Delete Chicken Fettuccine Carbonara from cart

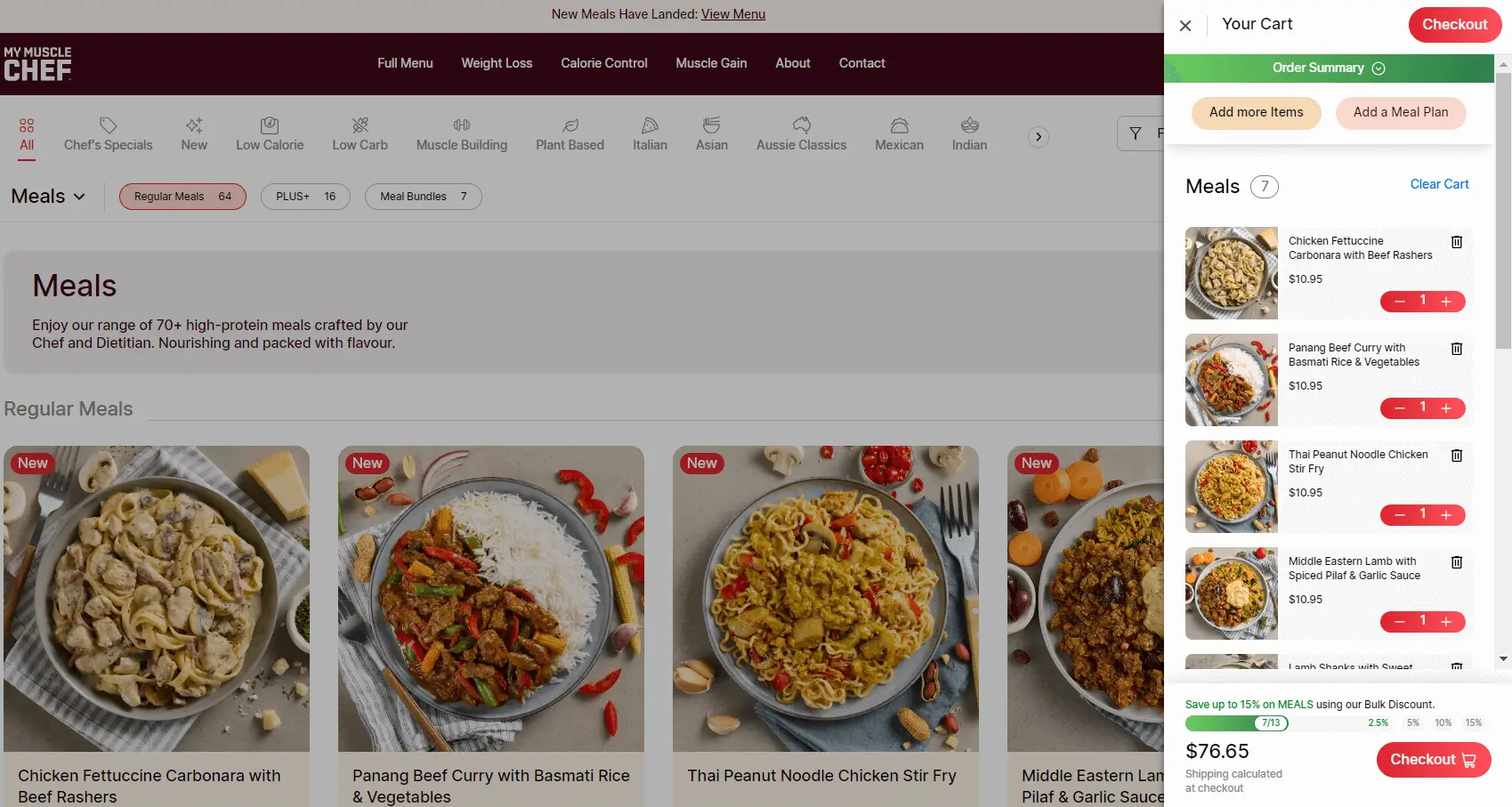click(1456, 242)
